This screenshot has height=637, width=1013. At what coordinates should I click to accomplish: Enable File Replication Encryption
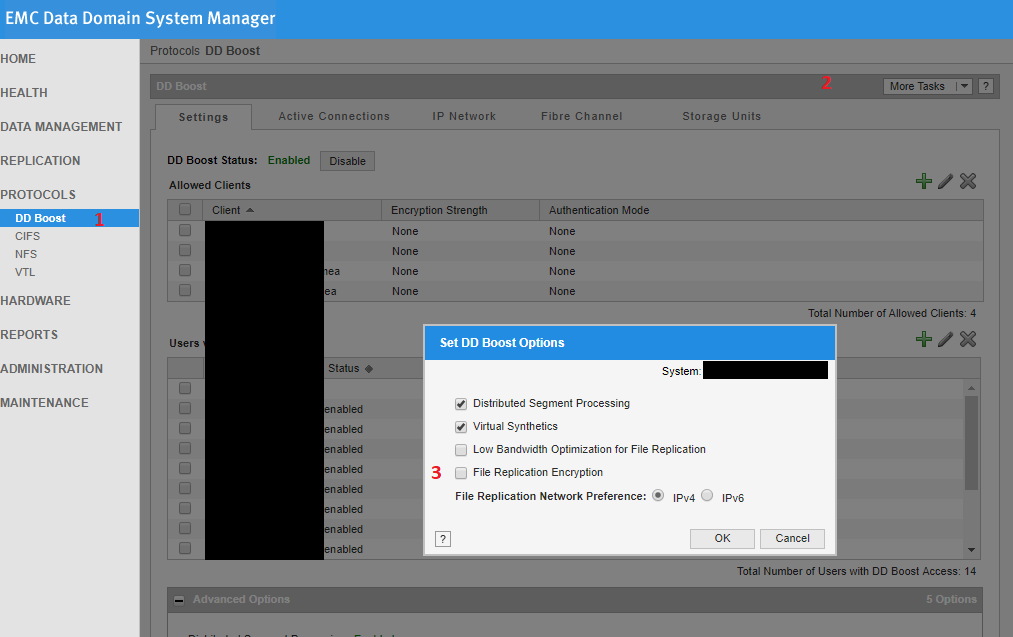click(x=461, y=472)
